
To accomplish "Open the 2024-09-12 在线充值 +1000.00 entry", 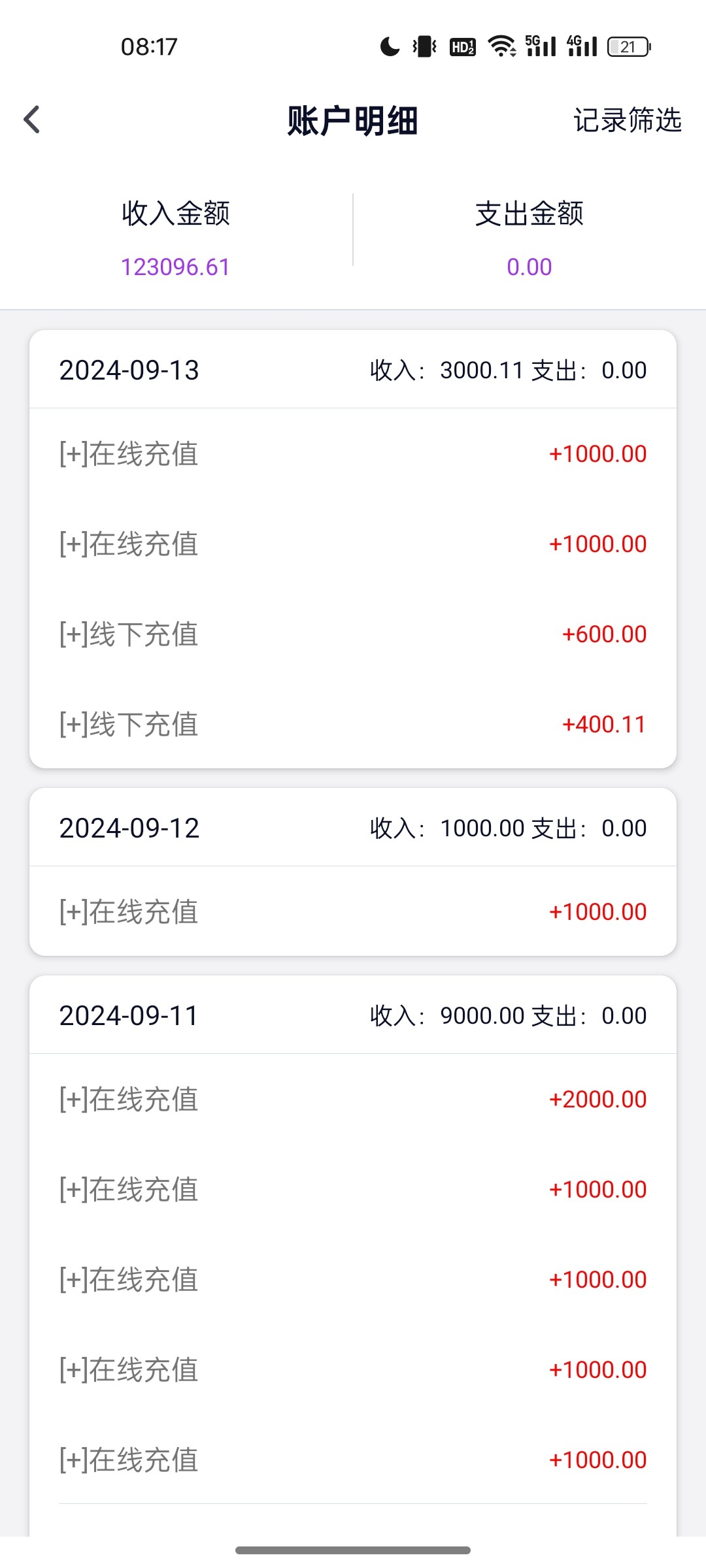I will pos(353,912).
